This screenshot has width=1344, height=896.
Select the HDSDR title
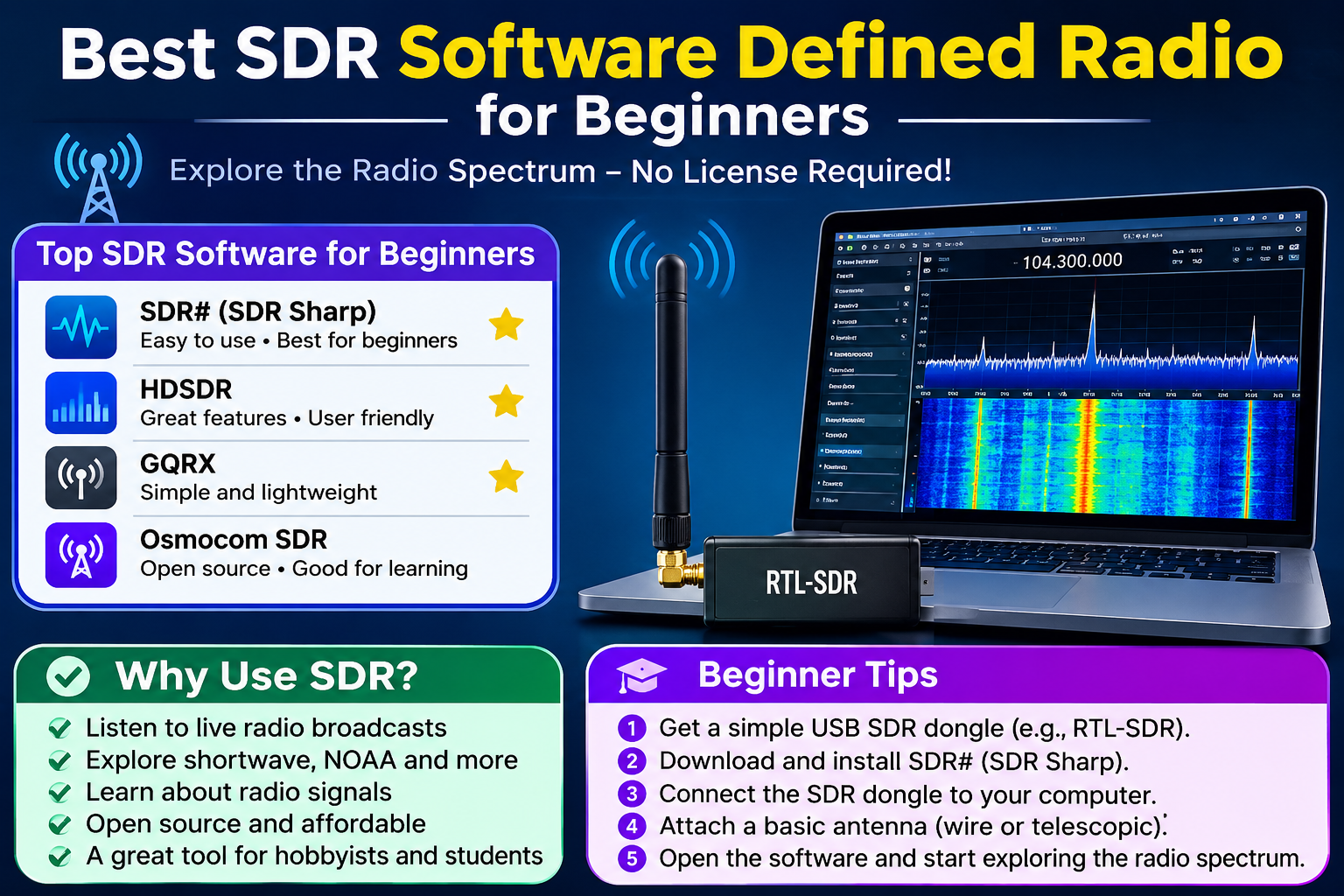186,389
